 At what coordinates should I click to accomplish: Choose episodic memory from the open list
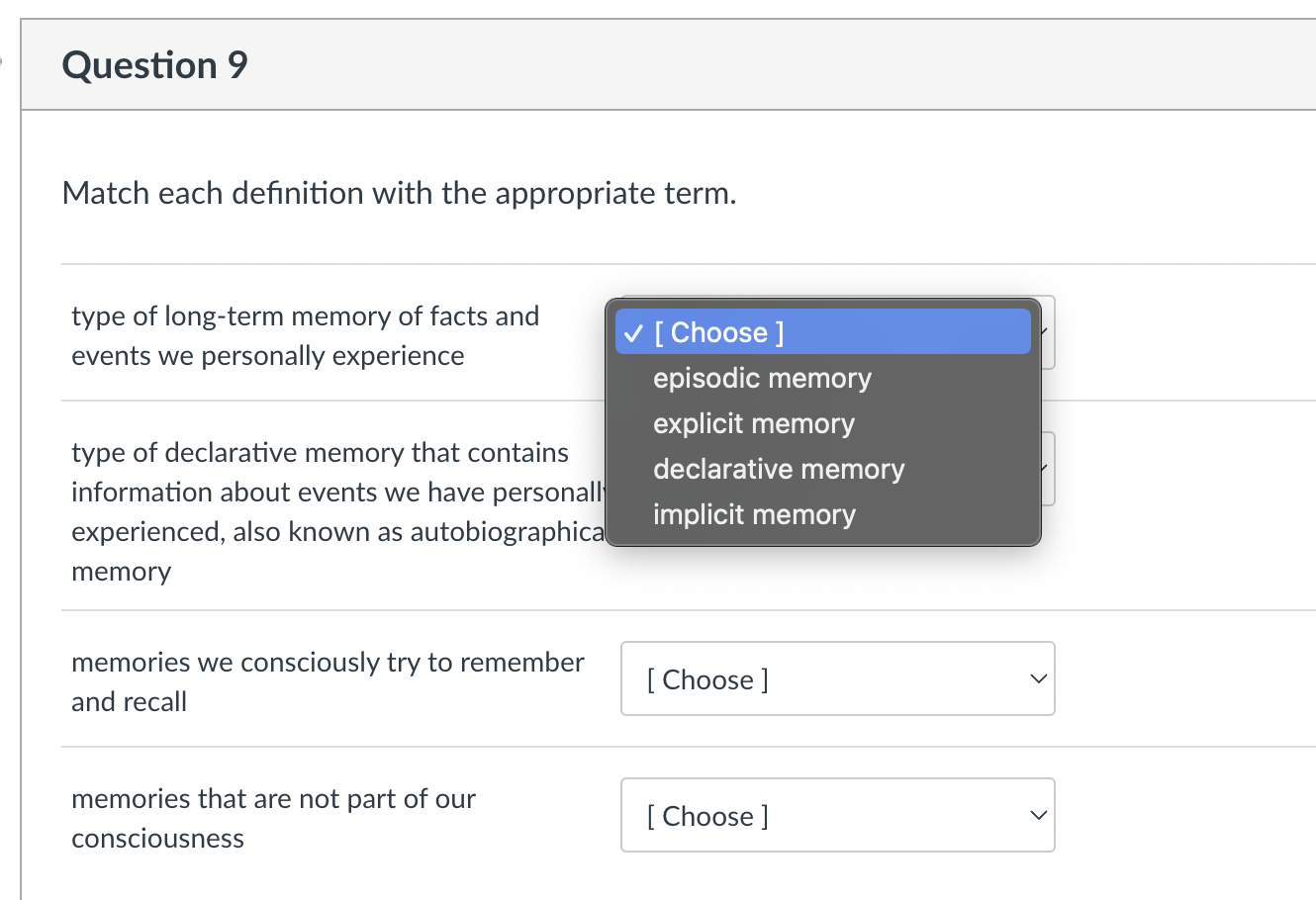(822, 378)
